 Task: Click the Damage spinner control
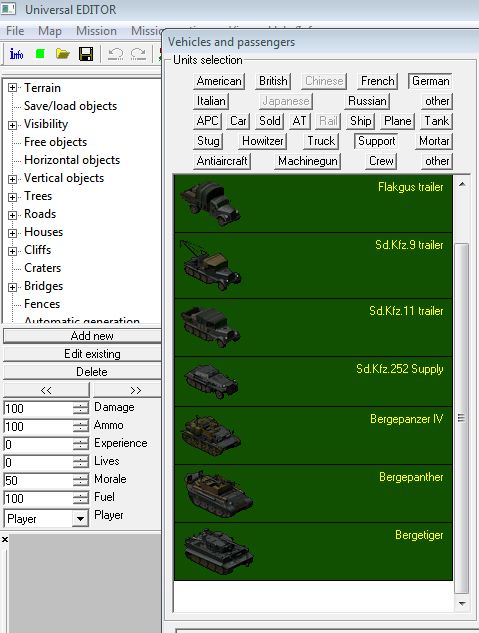81,409
